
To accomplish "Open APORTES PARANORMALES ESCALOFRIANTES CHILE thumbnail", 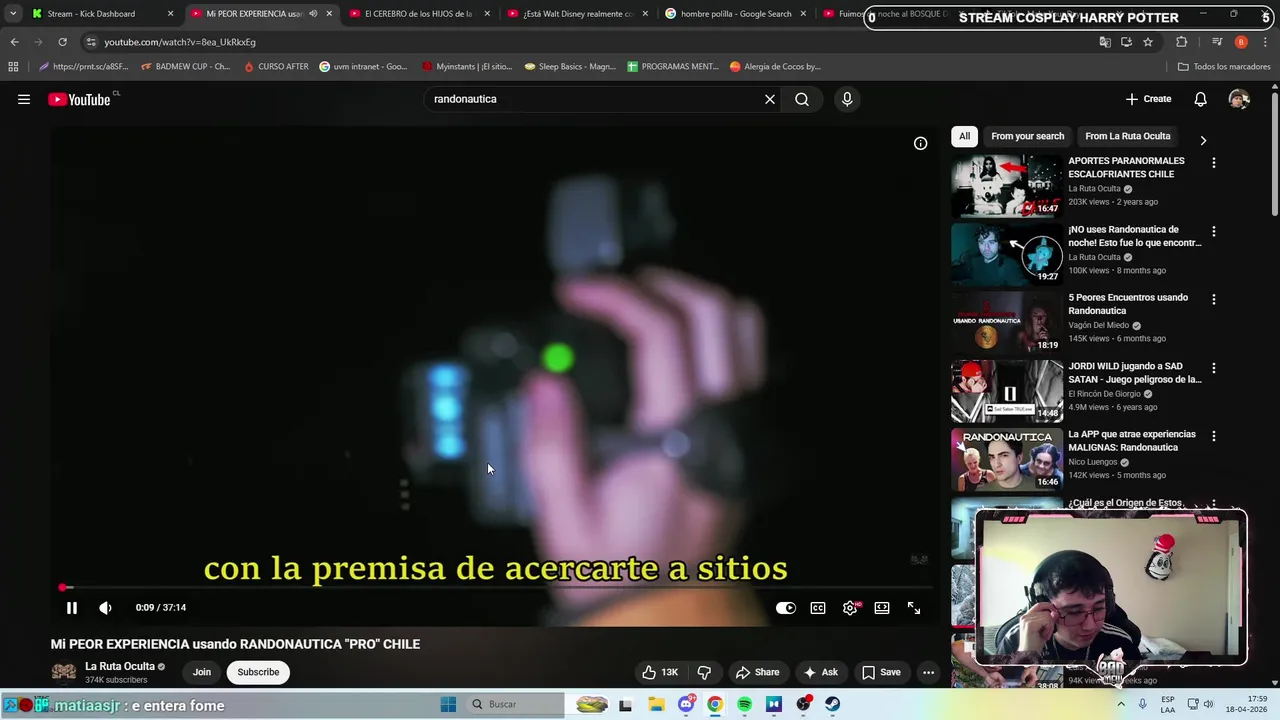I will (1007, 186).
